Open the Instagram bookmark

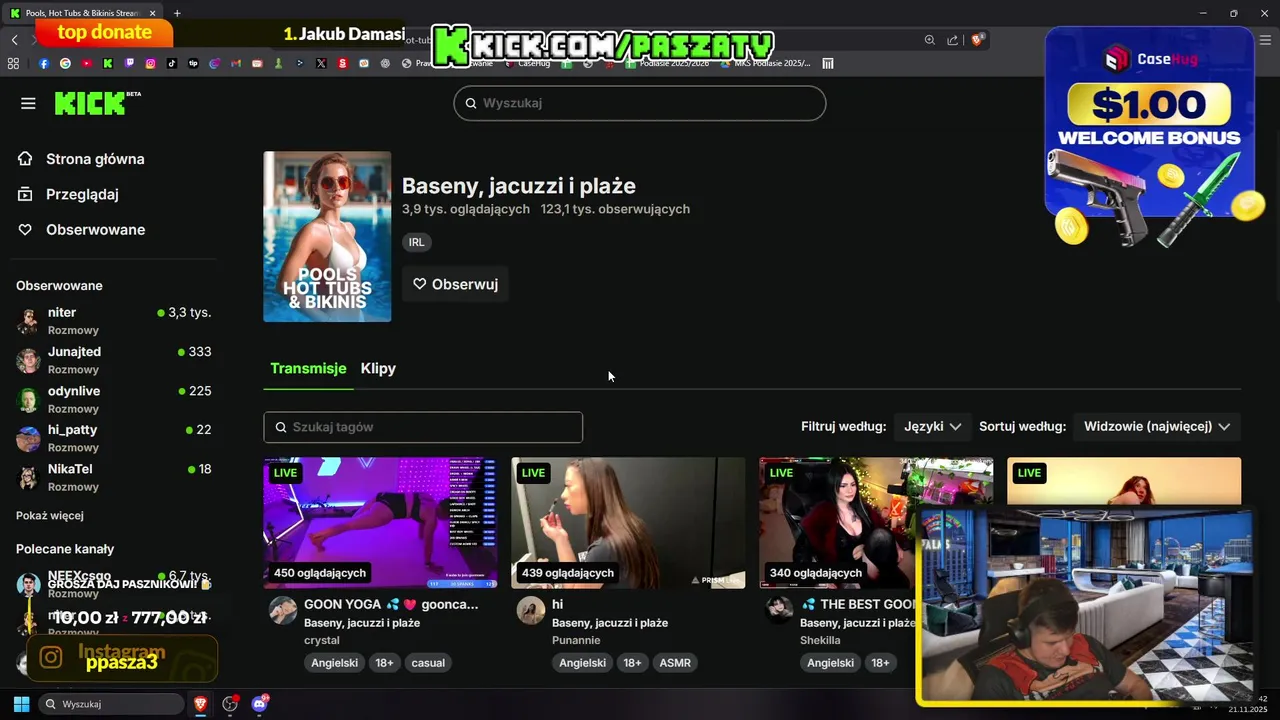point(150,63)
